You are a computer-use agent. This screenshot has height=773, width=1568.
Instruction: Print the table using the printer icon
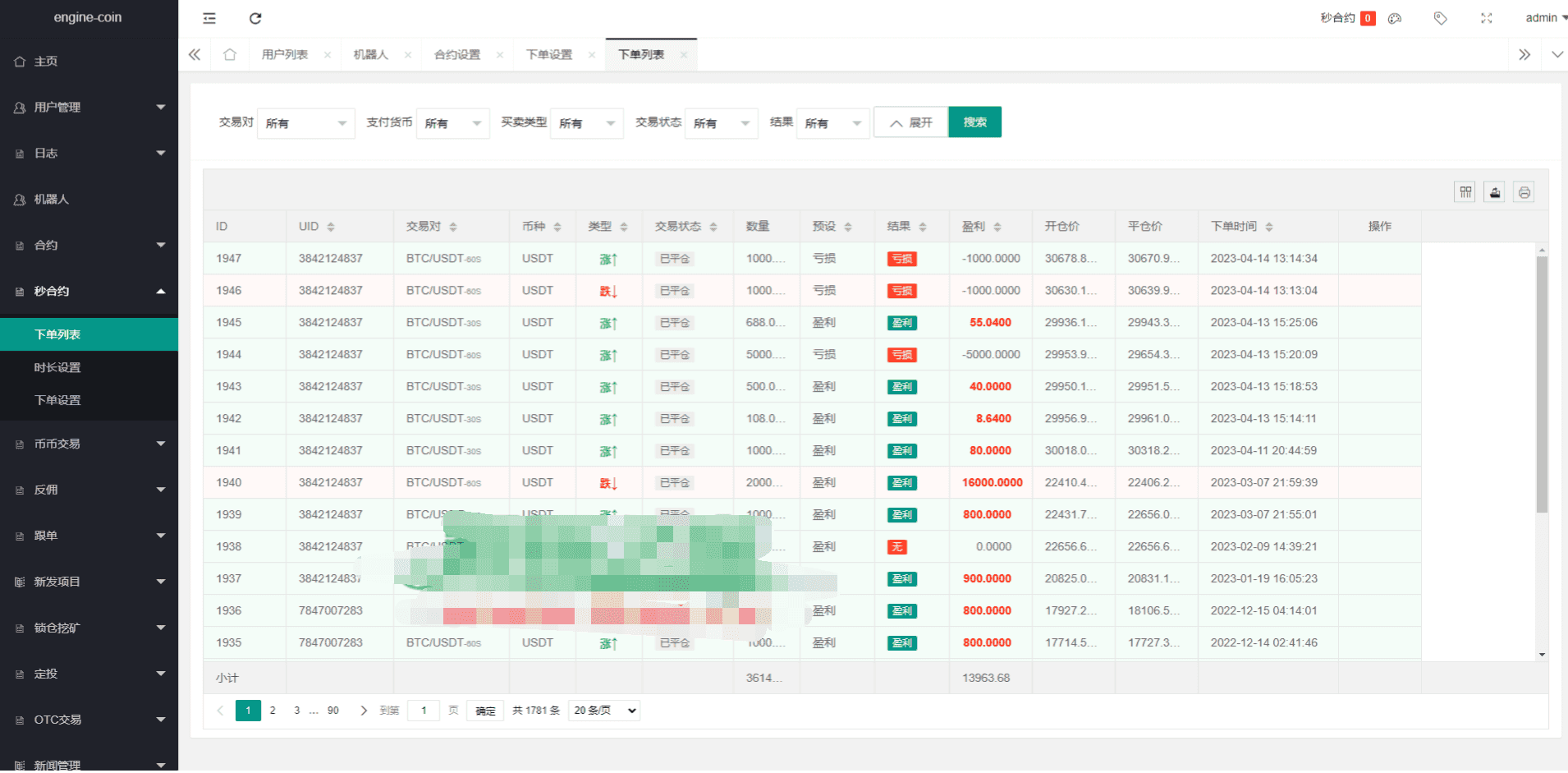1524,192
